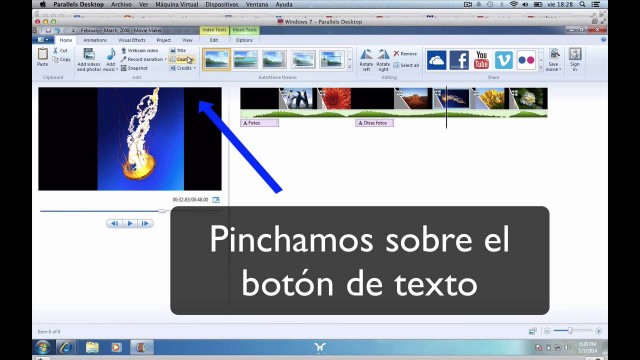Select the "Otras fotos" caption item
Screen dimensions: 640x360
[x=374, y=123]
